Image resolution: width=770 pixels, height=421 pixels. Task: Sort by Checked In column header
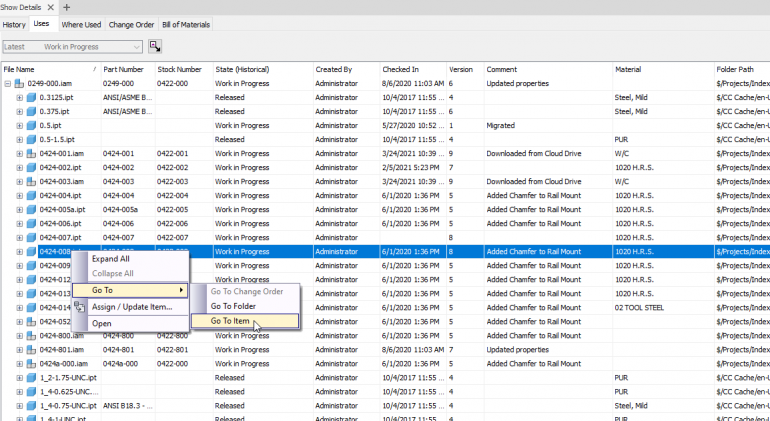tap(413, 69)
